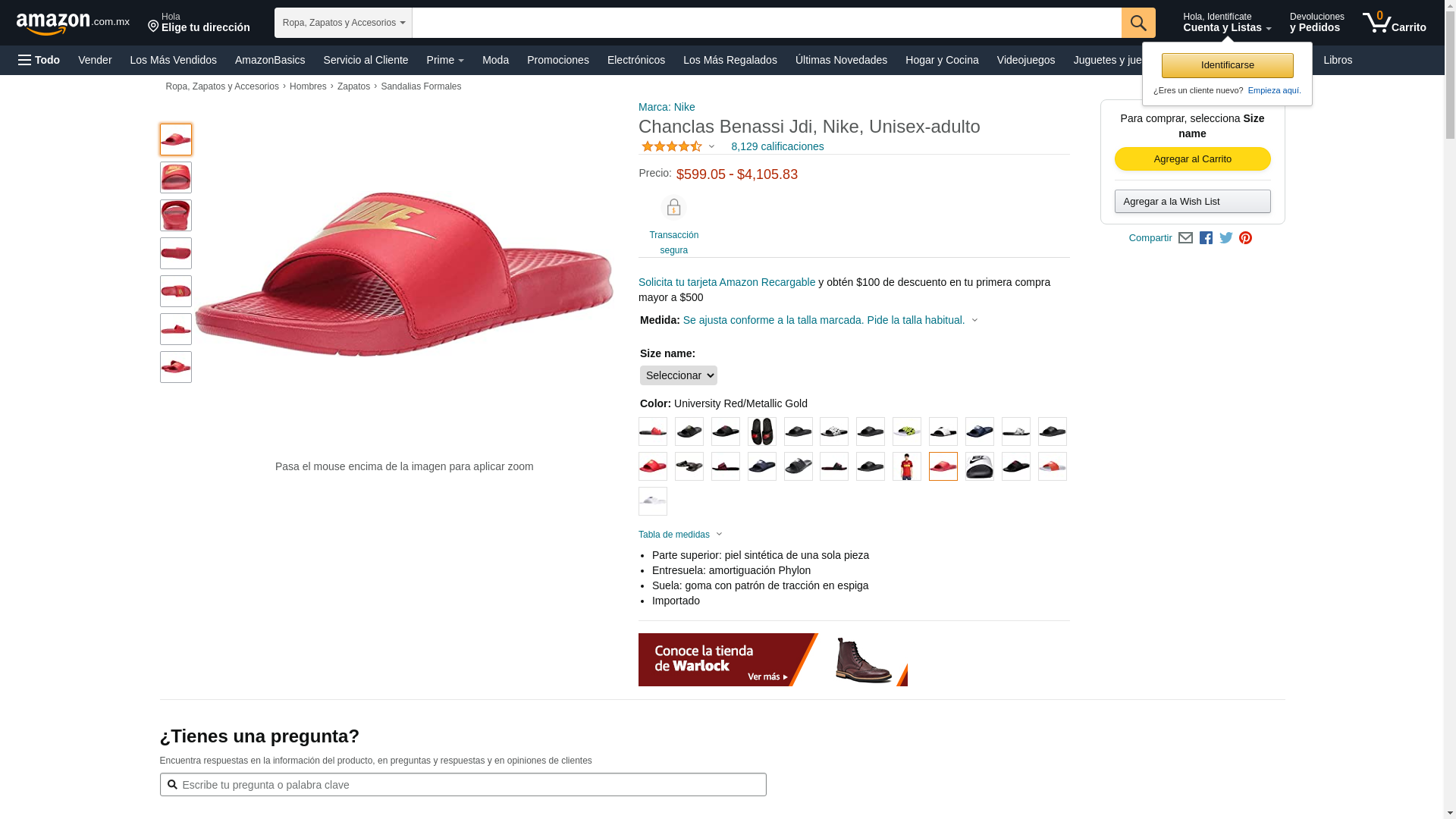This screenshot has width=1456, height=819.
Task: Expand the search category dropdown
Action: click(x=344, y=23)
